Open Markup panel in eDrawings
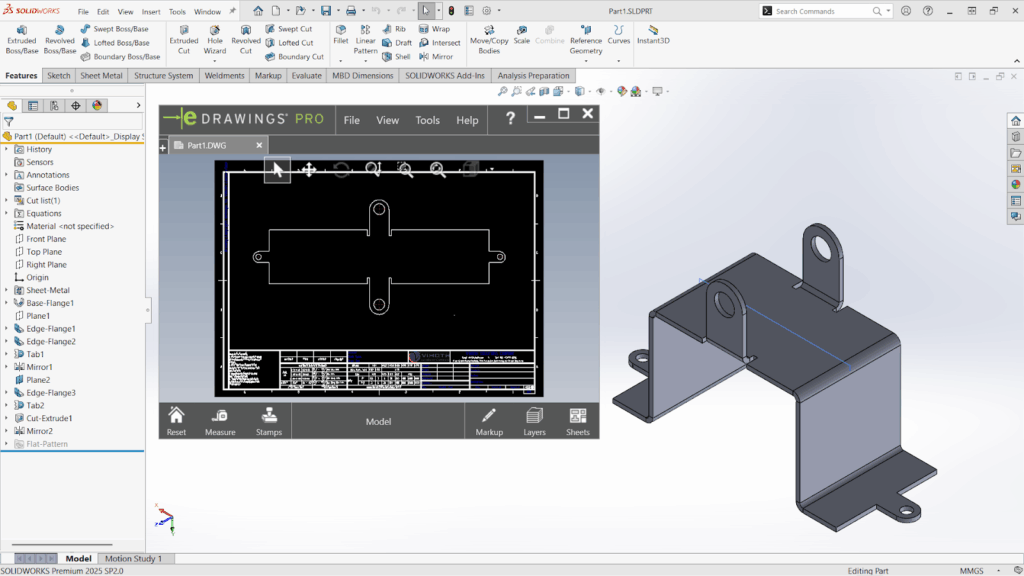 click(x=489, y=421)
